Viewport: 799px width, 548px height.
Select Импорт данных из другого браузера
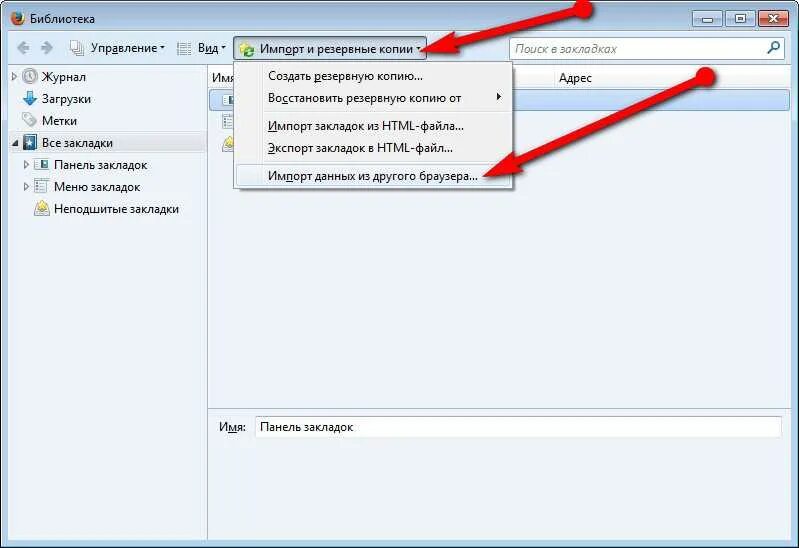[x=372, y=176]
